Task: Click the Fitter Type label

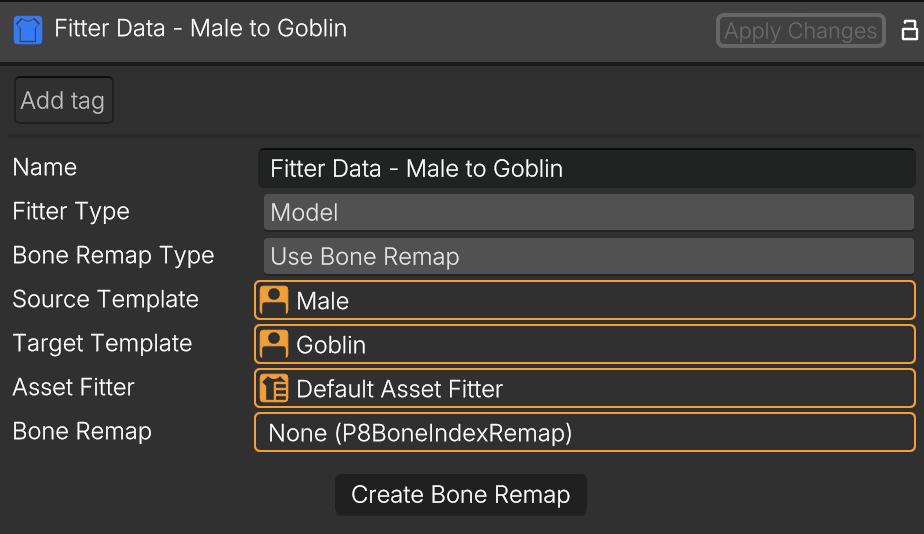Action: pyautogui.click(x=71, y=212)
